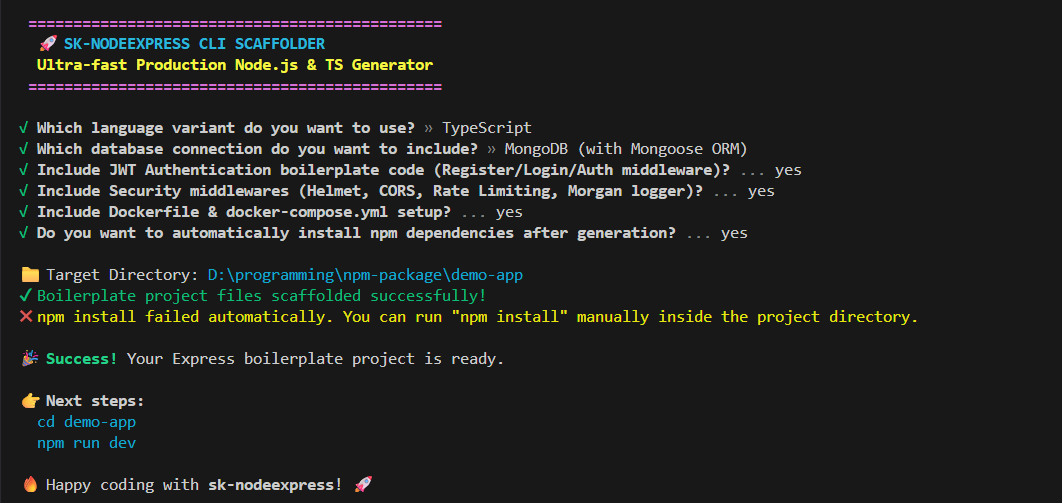This screenshot has width=1062, height=503.
Task: Click the 'npm run dev' command text
Action: pos(87,443)
